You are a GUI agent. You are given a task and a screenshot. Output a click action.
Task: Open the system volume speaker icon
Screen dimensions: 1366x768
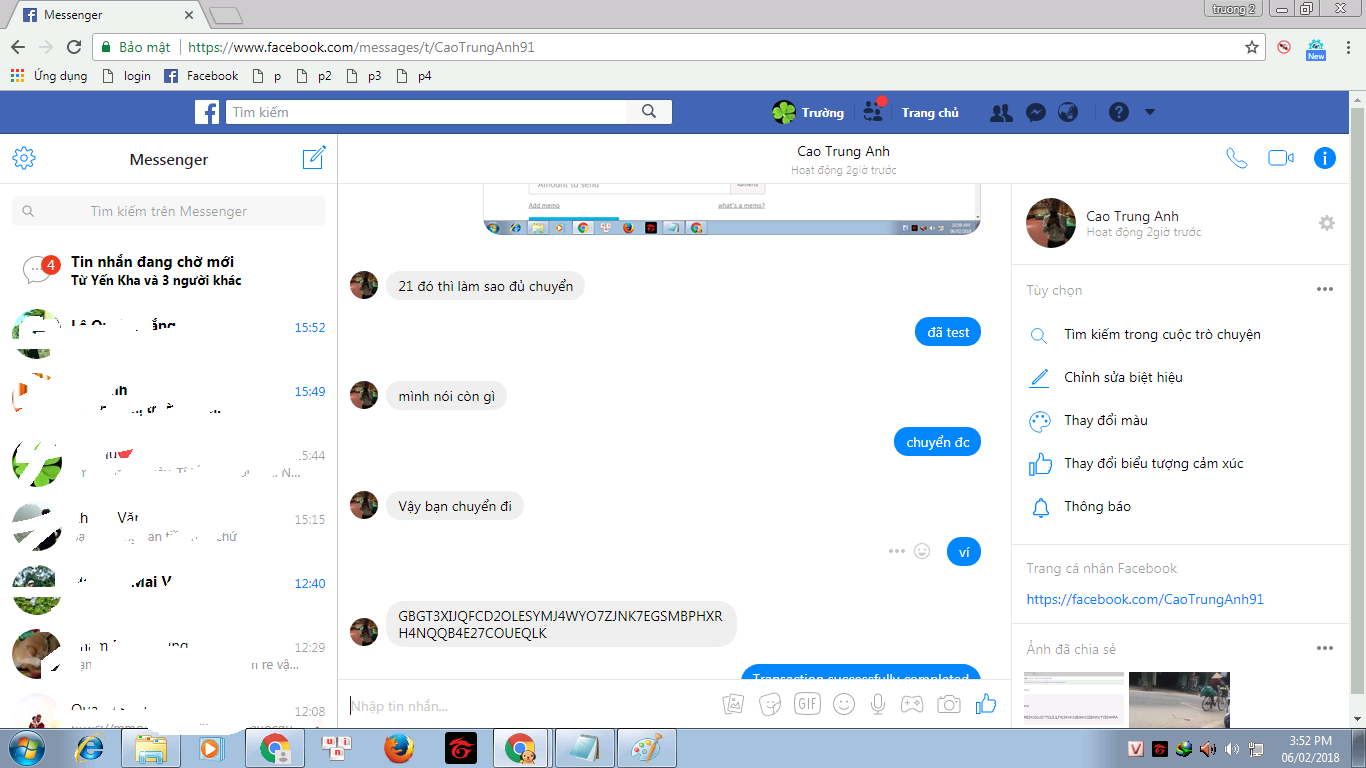pyautogui.click(x=1231, y=748)
